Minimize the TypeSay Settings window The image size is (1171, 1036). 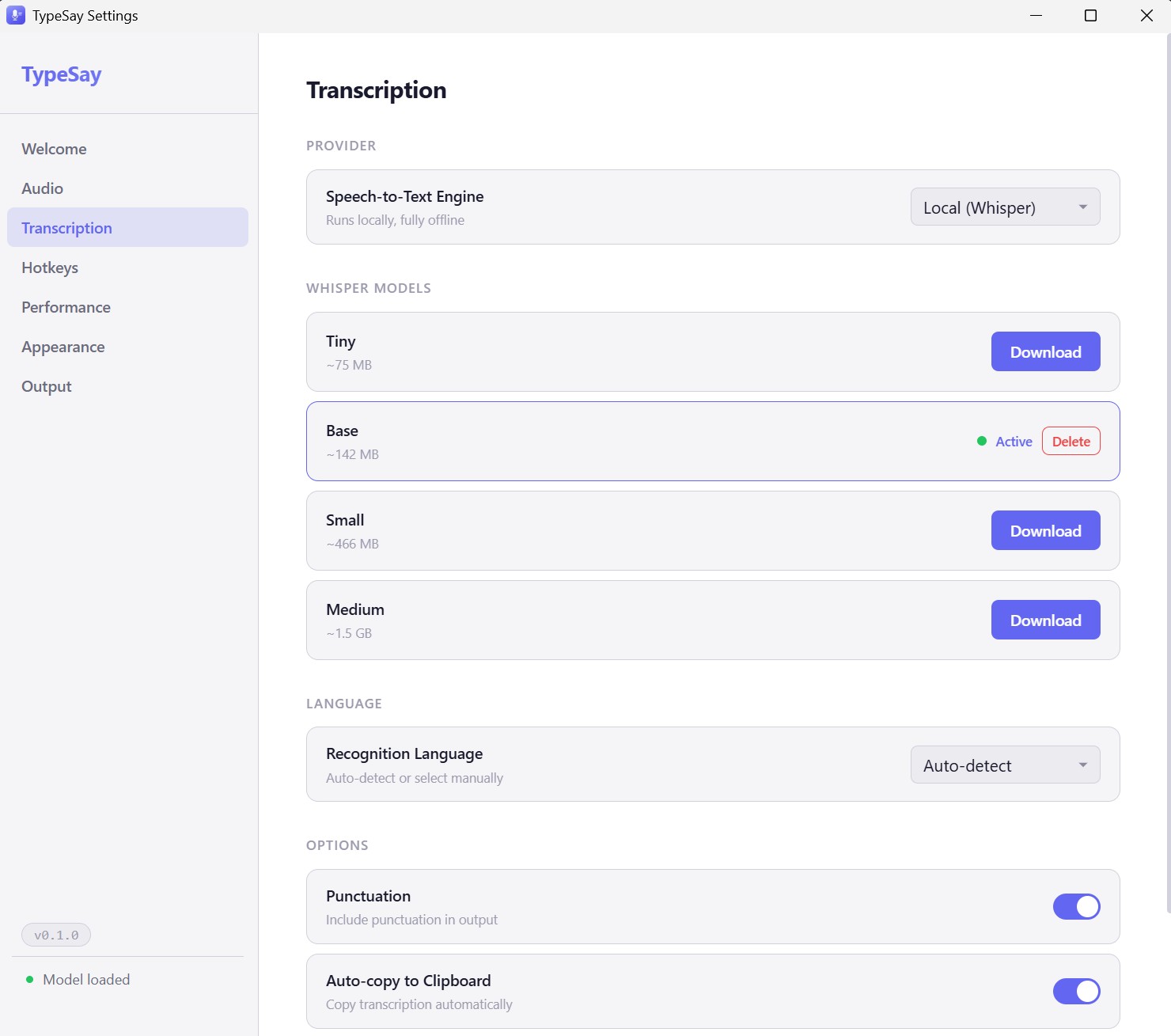[1036, 16]
